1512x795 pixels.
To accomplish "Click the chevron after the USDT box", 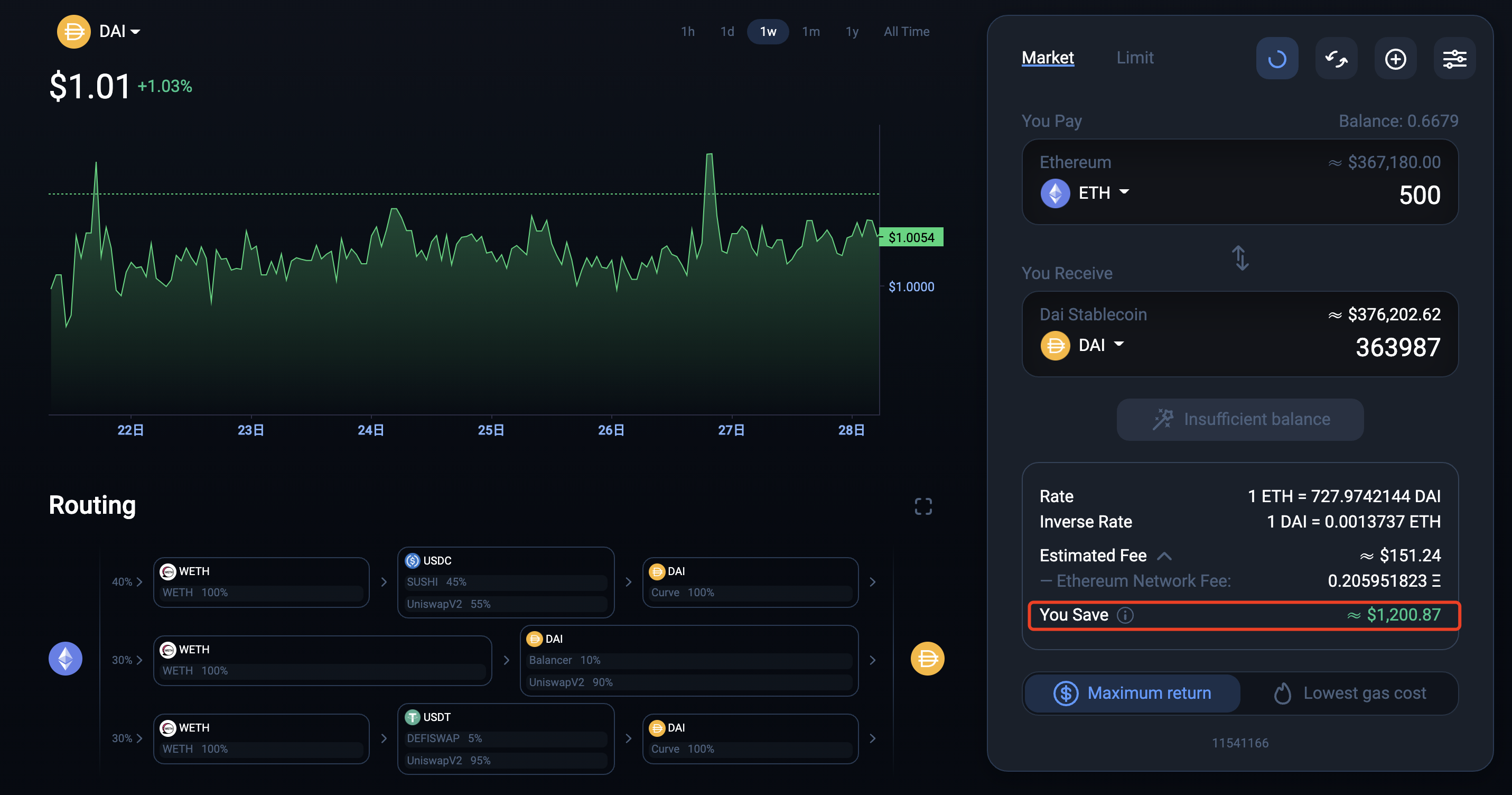I will (628, 738).
